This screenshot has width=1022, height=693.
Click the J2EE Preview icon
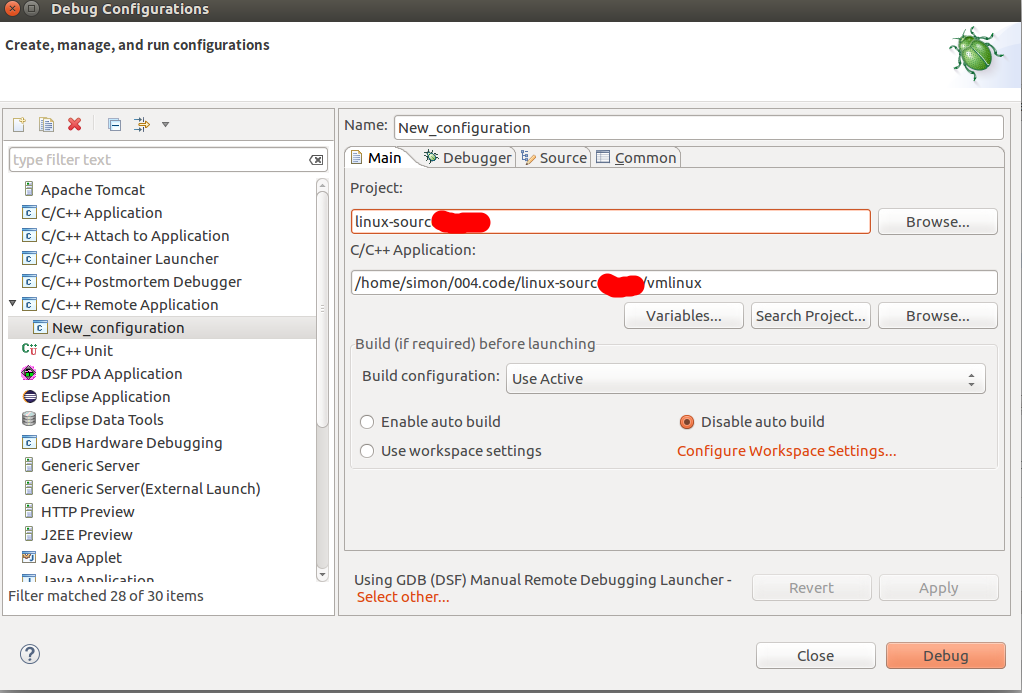[29, 535]
